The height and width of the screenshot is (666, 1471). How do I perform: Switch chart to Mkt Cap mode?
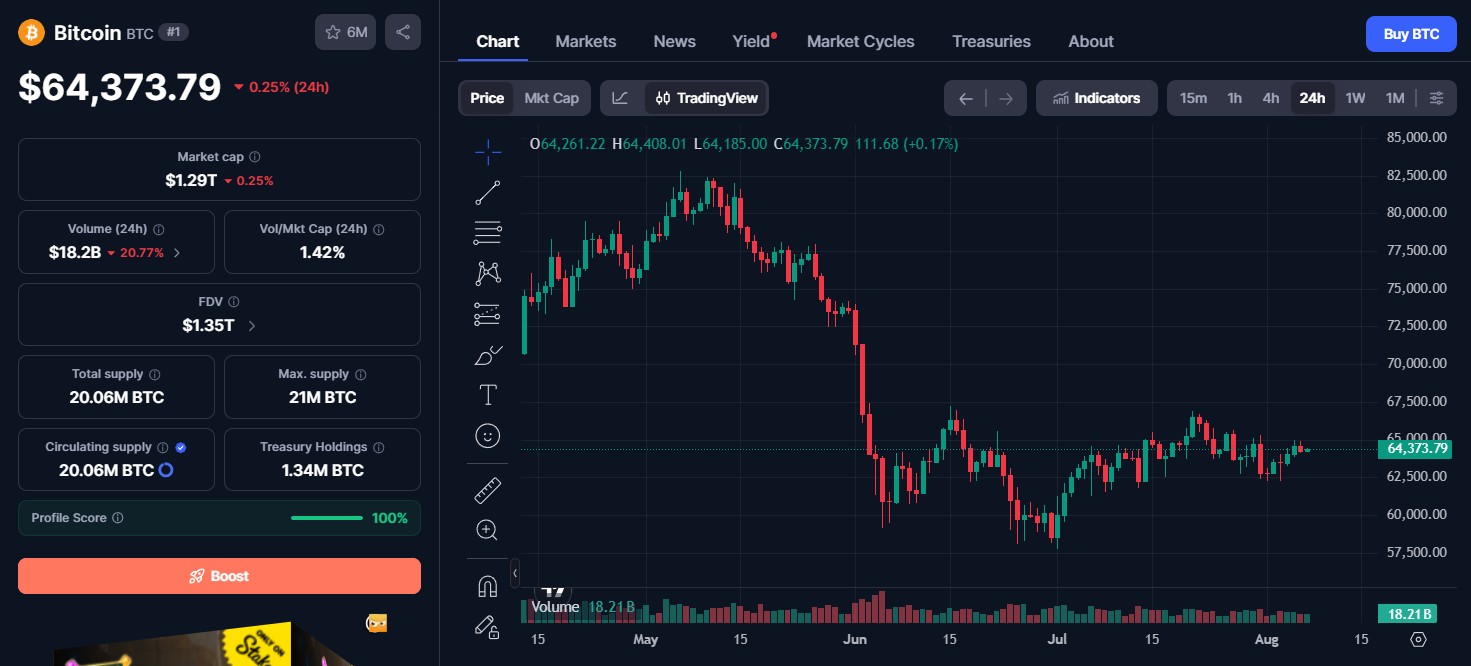pos(552,98)
